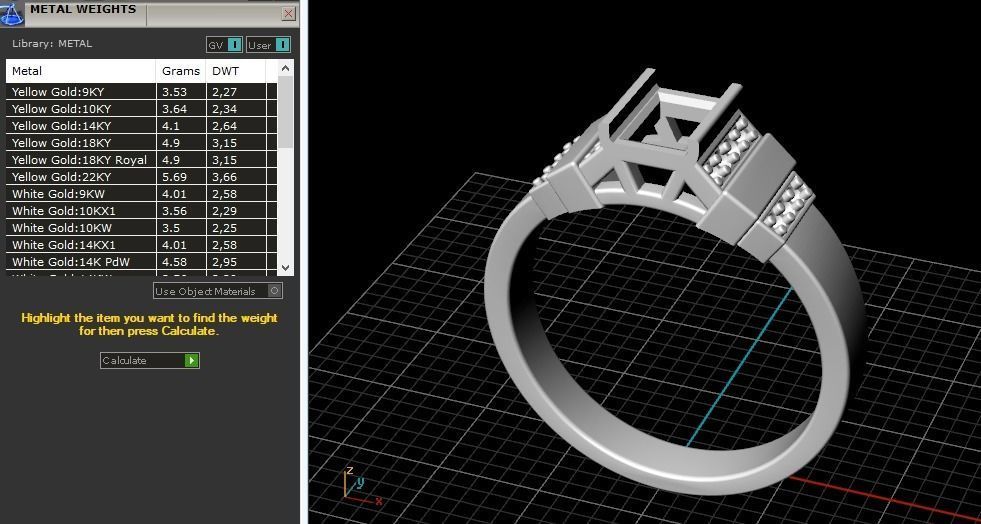
Task: Click the METAL WEIGHTS panel title
Action: (x=83, y=9)
